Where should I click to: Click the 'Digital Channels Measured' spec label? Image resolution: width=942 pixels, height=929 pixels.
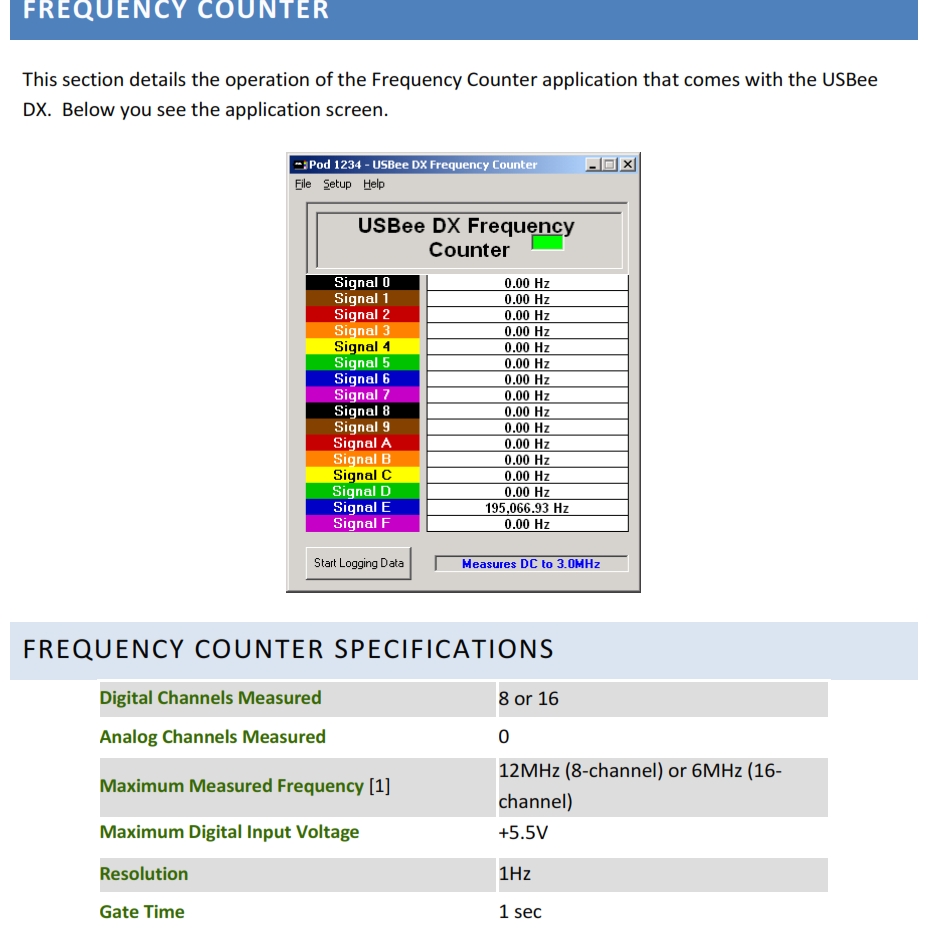(210, 698)
